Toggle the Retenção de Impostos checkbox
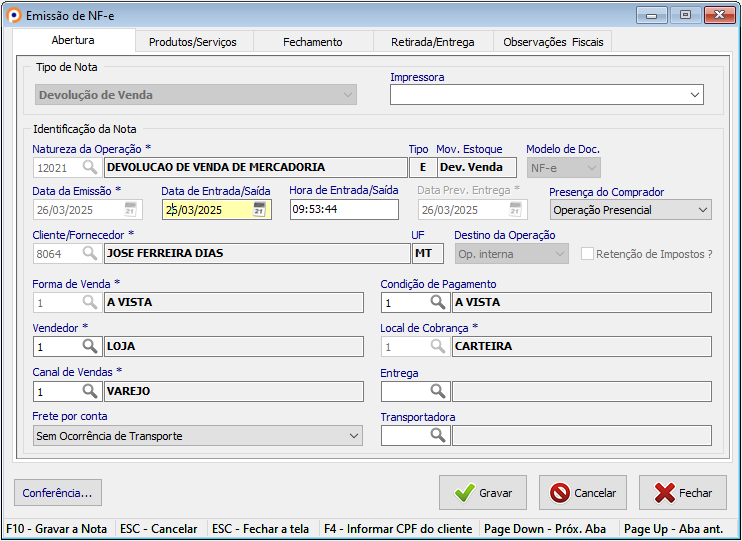The image size is (742, 541). click(587, 254)
